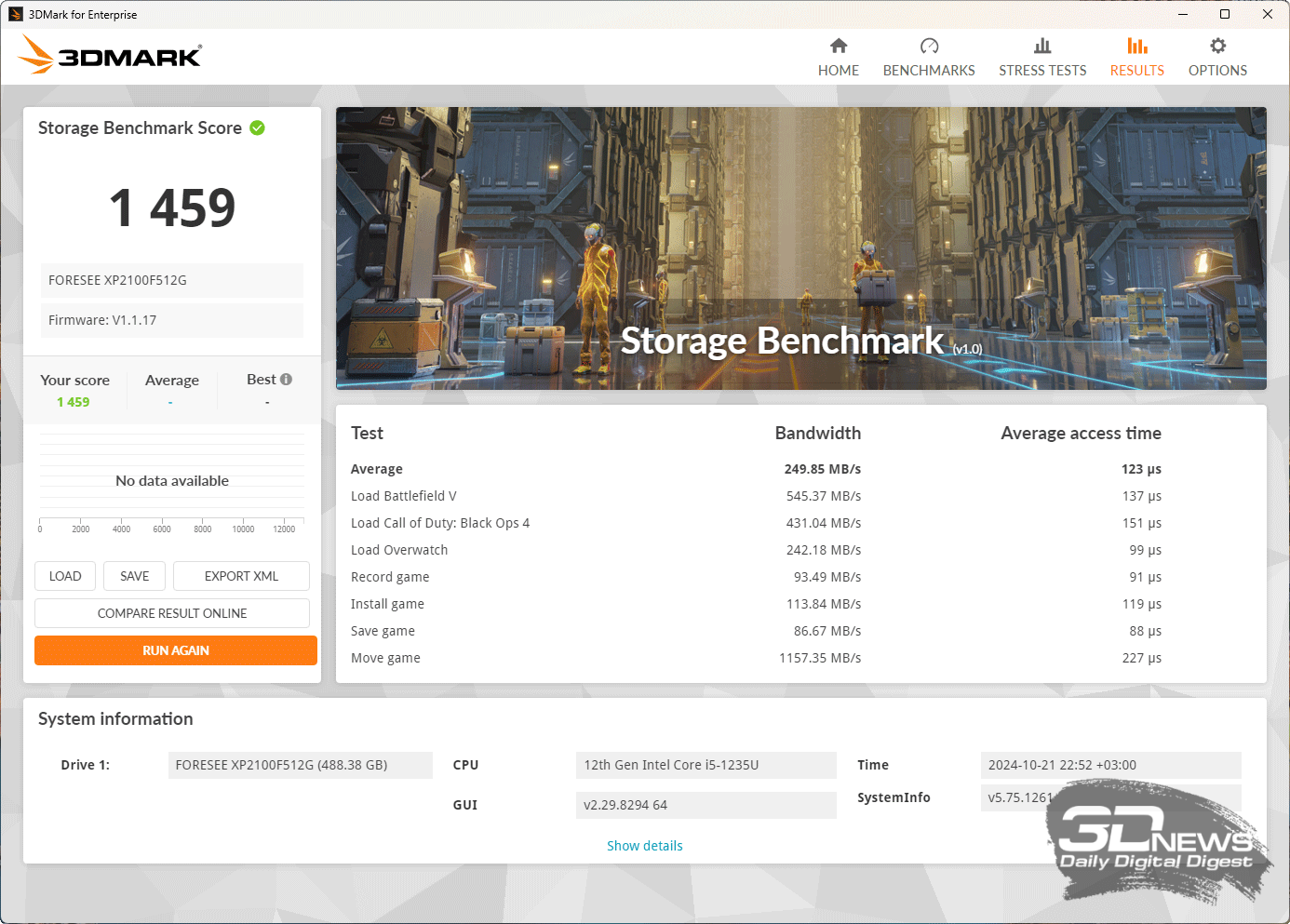Click COMPARE RESULT ONLINE button
This screenshot has width=1290, height=924.
pos(172,613)
